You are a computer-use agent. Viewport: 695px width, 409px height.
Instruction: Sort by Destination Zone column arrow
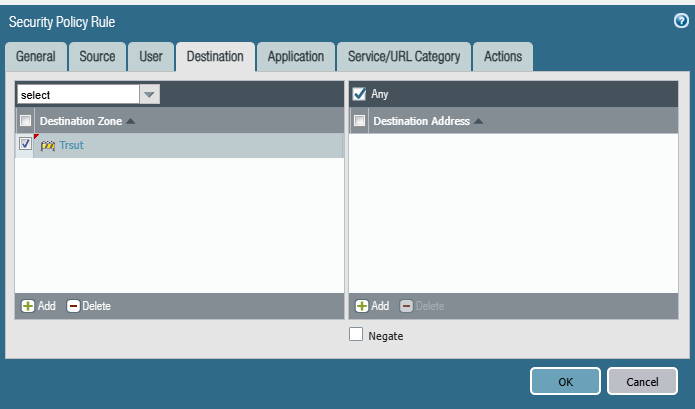[130, 121]
